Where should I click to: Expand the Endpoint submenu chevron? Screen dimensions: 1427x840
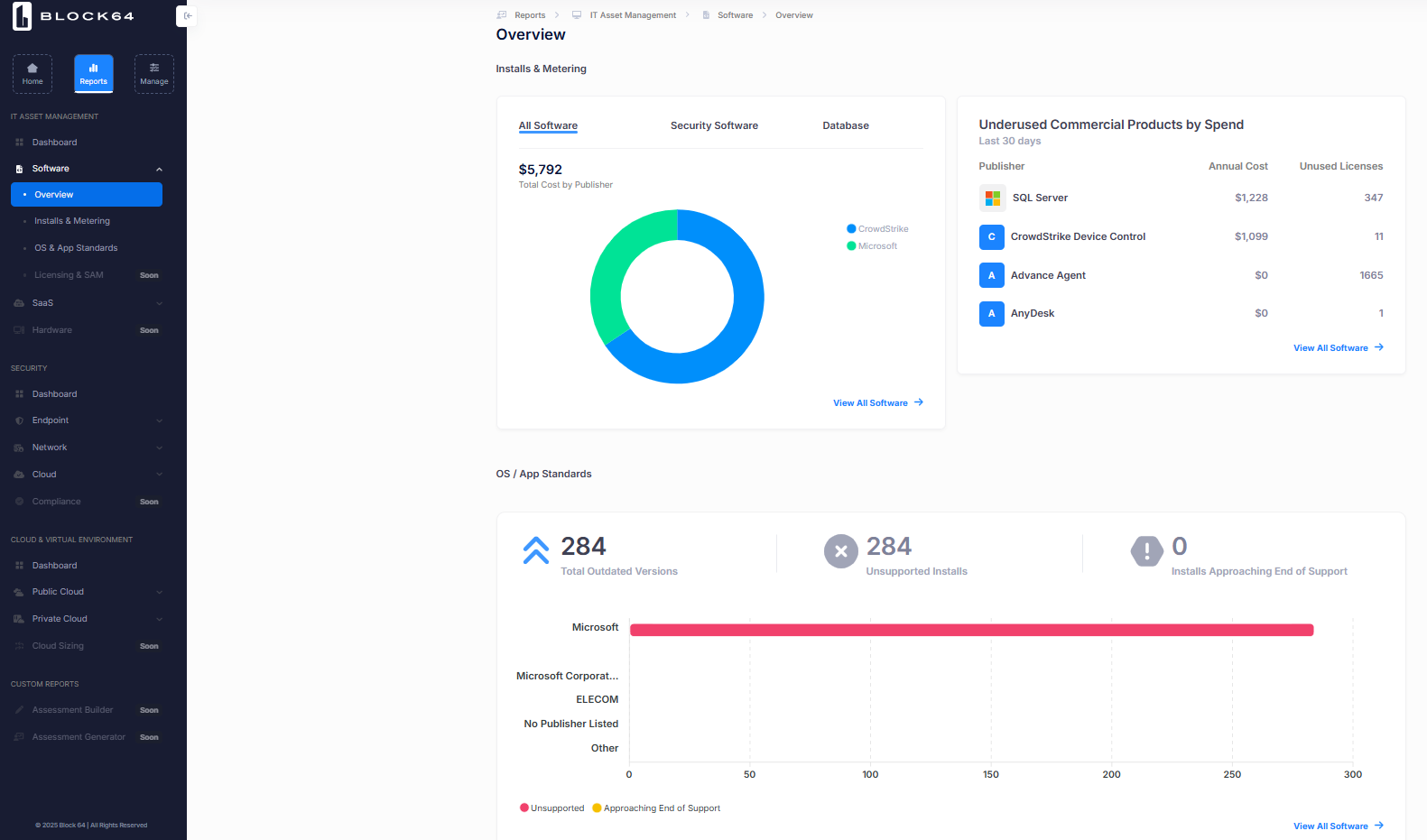[160, 421]
